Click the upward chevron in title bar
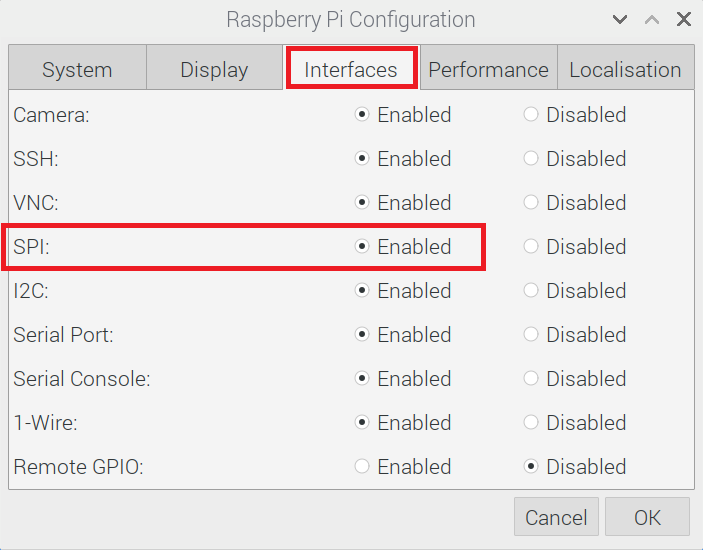 652,19
